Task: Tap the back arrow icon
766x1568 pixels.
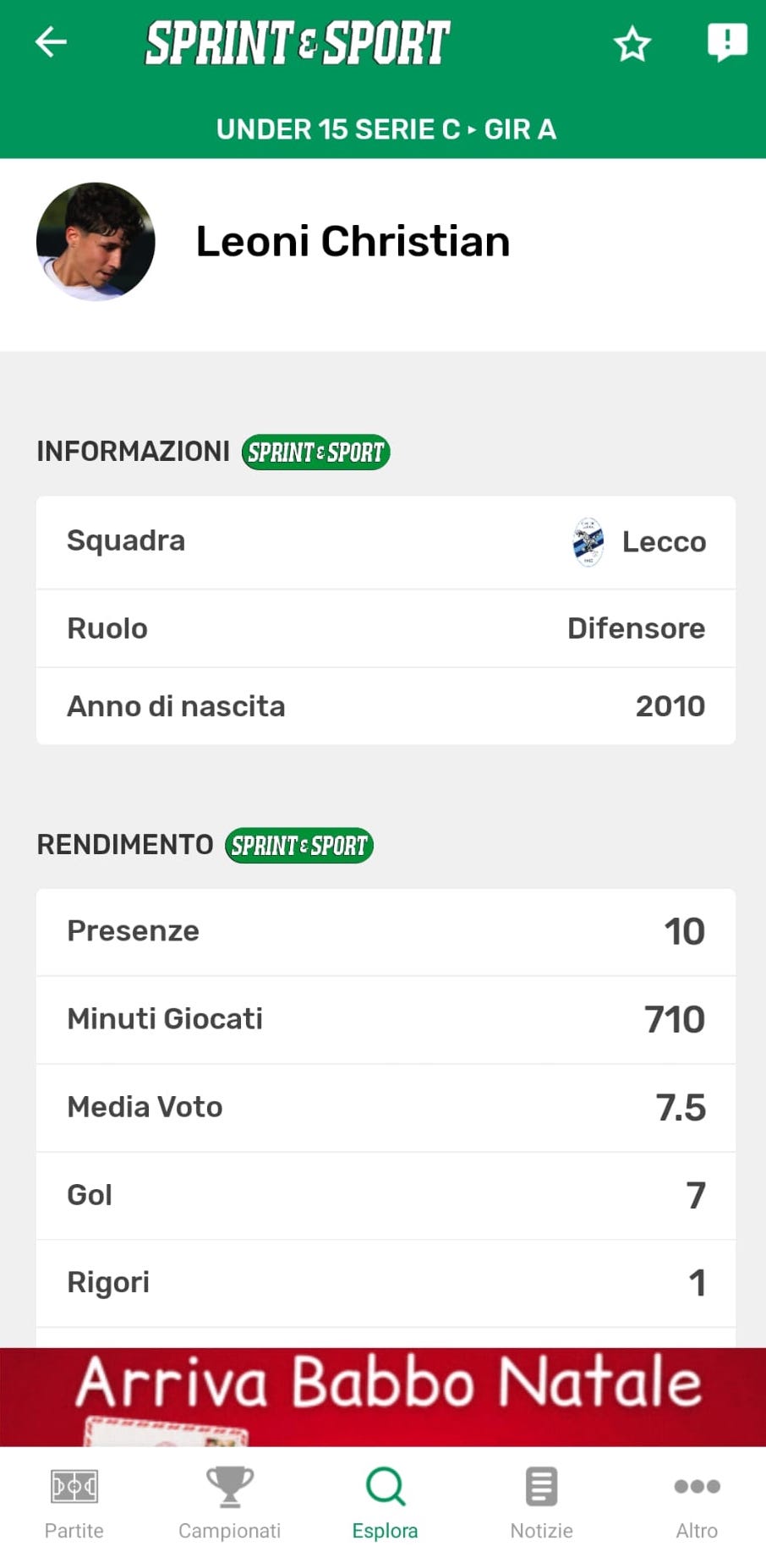Action: click(x=51, y=41)
